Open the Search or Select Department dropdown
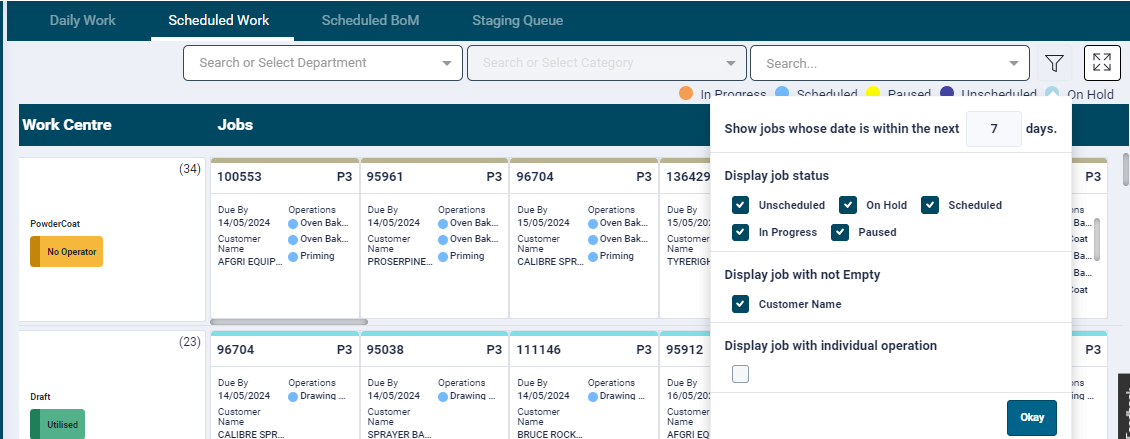Viewport: 1130px width, 439px height. point(322,63)
